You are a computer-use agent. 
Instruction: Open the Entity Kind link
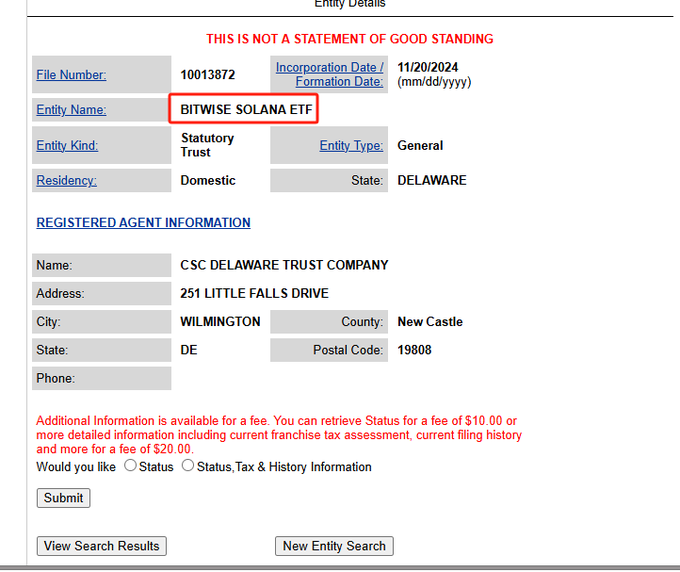[67, 145]
